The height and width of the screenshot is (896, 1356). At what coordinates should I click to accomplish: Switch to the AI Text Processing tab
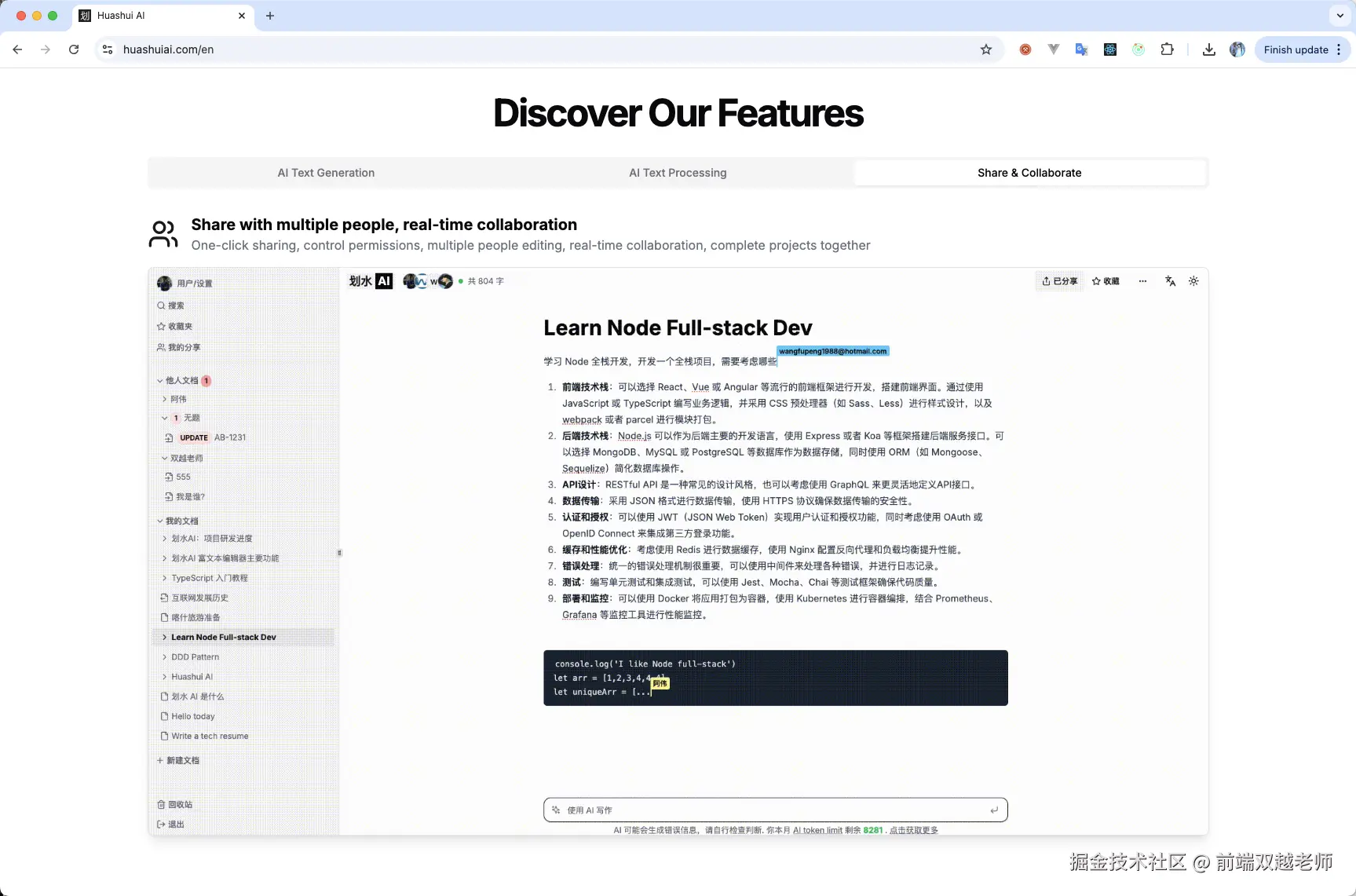[677, 172]
